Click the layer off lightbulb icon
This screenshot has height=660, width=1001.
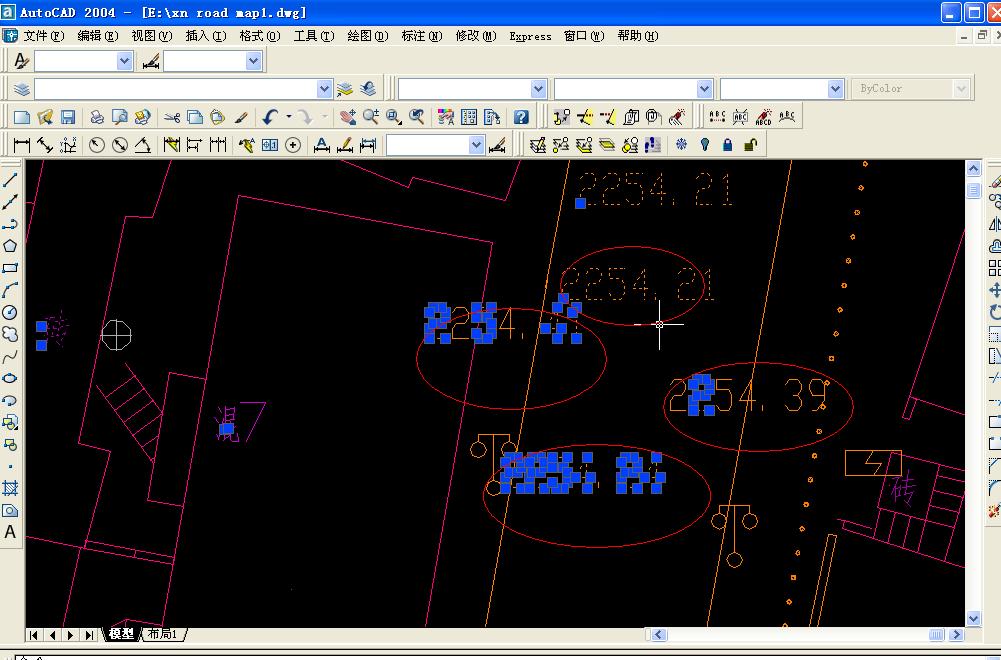click(704, 145)
